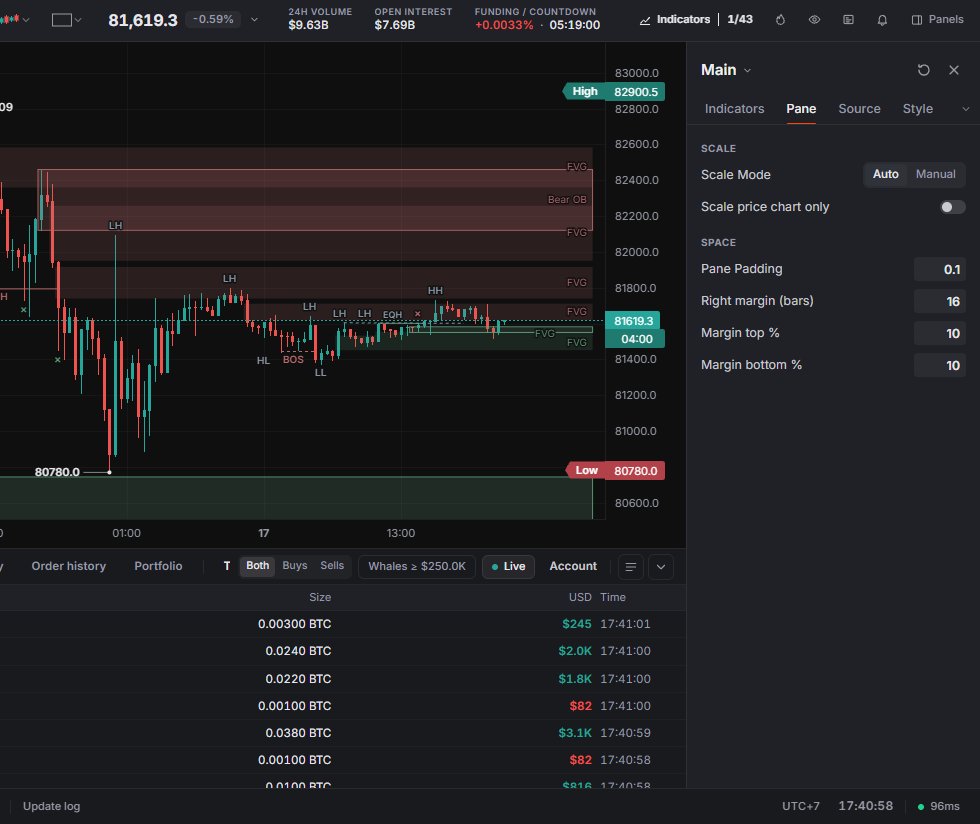The image size is (980, 824).
Task: Click the Account button
Action: pos(573,566)
